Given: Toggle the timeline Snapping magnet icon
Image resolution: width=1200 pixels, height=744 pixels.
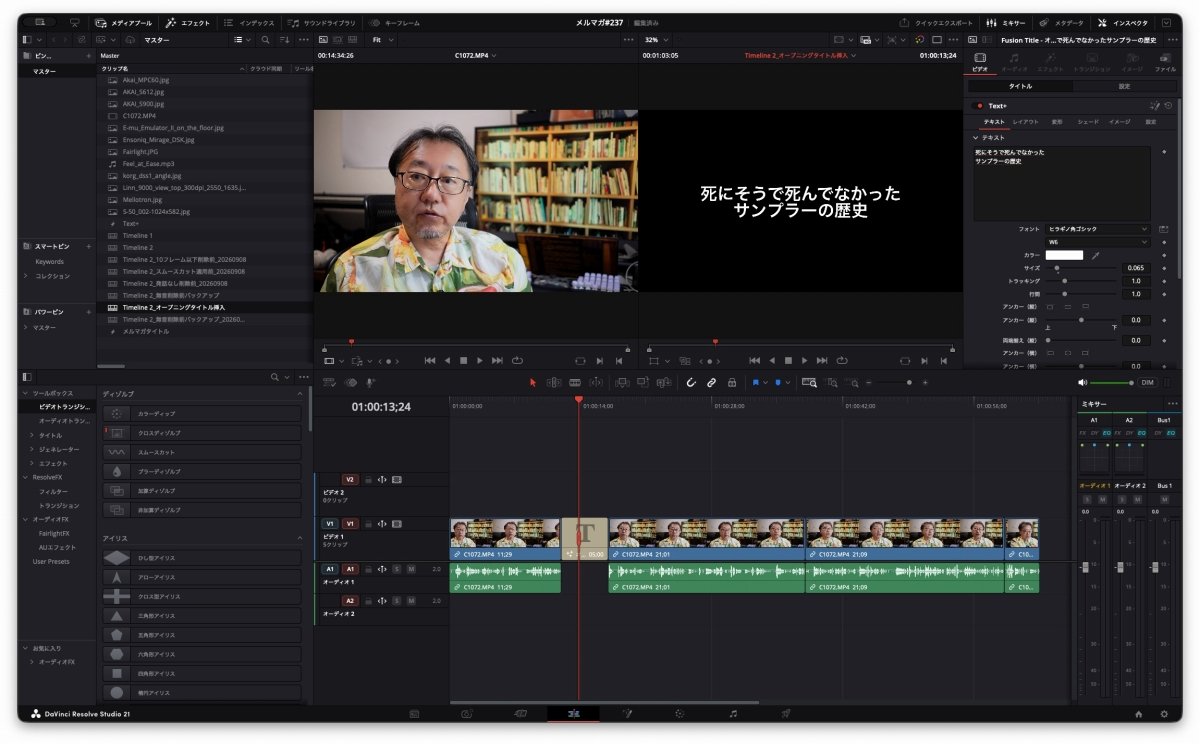Looking at the screenshot, I should (690, 382).
